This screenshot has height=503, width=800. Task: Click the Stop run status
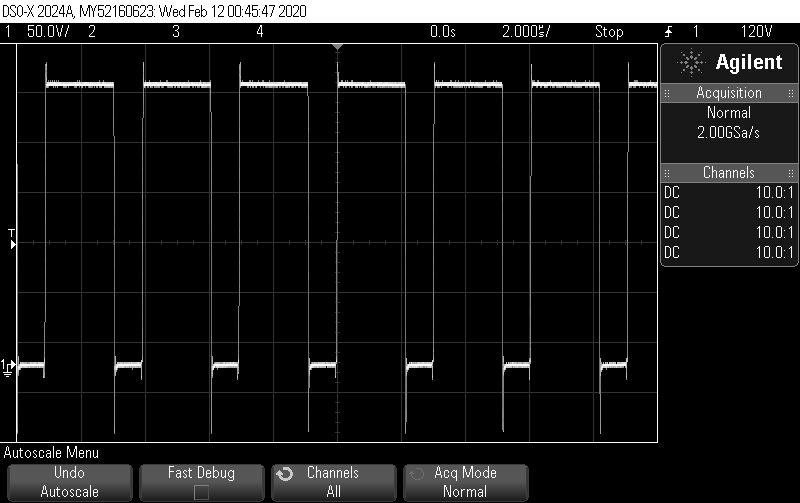pos(609,32)
